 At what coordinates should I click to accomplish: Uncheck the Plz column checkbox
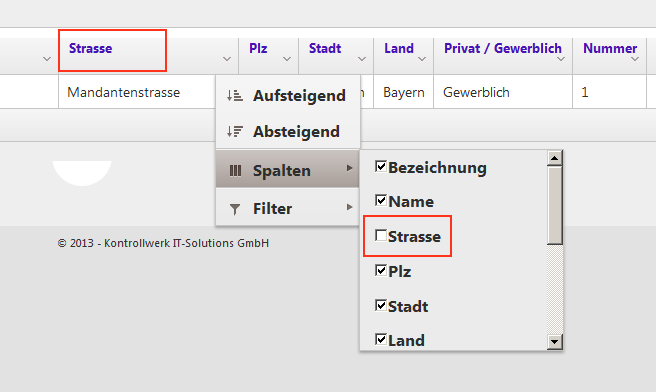tap(381, 270)
